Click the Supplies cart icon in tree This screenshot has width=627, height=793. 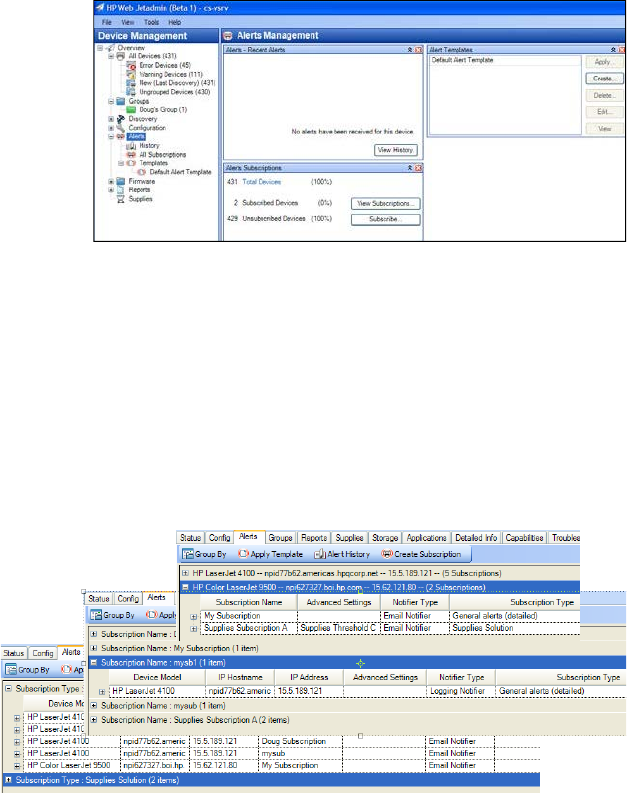(121, 199)
